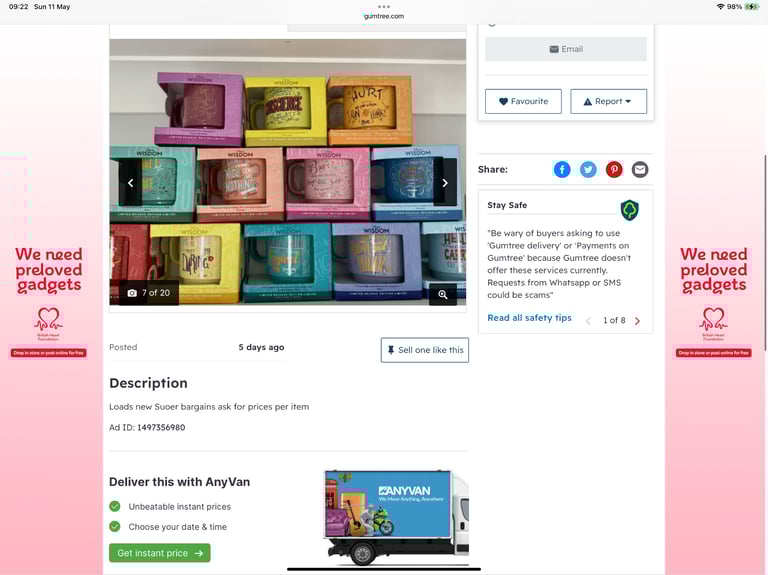Open the left British Heart Foundation gadgets ad

click(48, 301)
